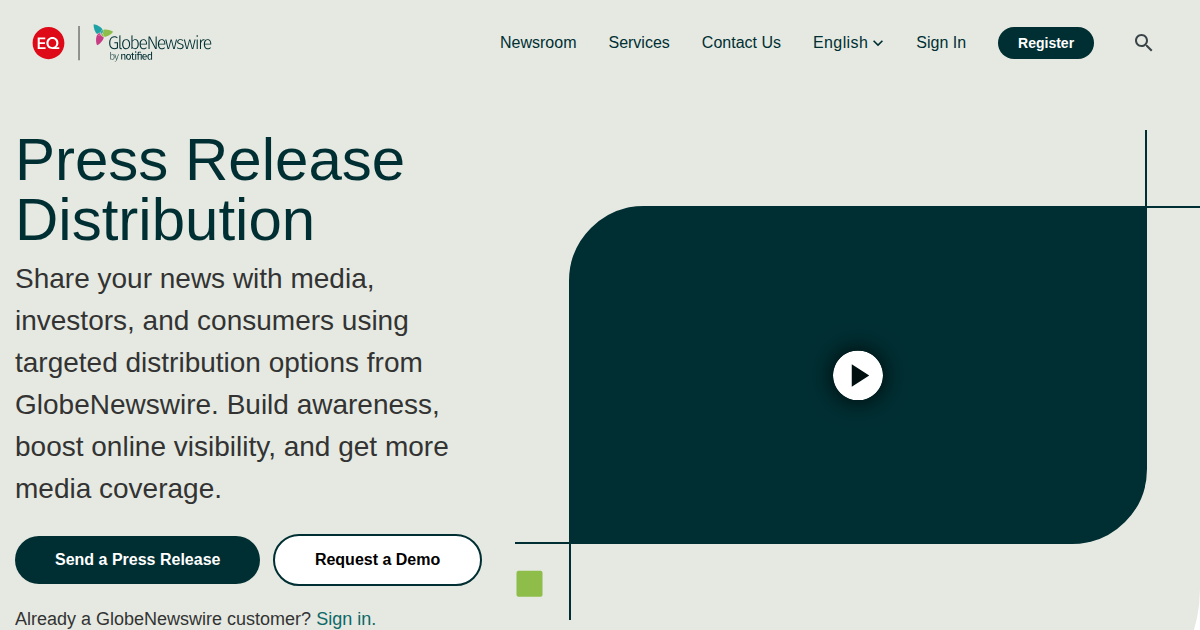Click the red EQ logo icon
Image resolution: width=1200 pixels, height=630 pixels.
point(47,43)
